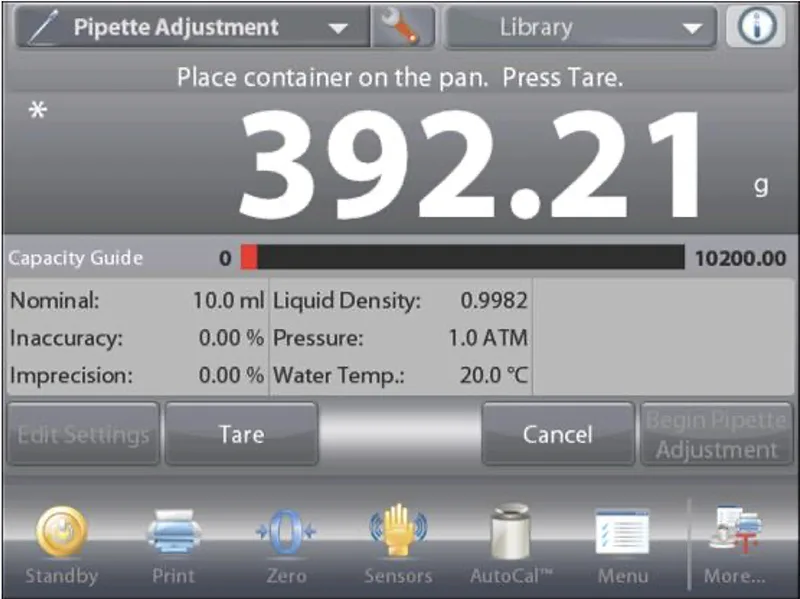Click the Edit Settings button
Screen dimensions: 800x599
click(x=83, y=435)
